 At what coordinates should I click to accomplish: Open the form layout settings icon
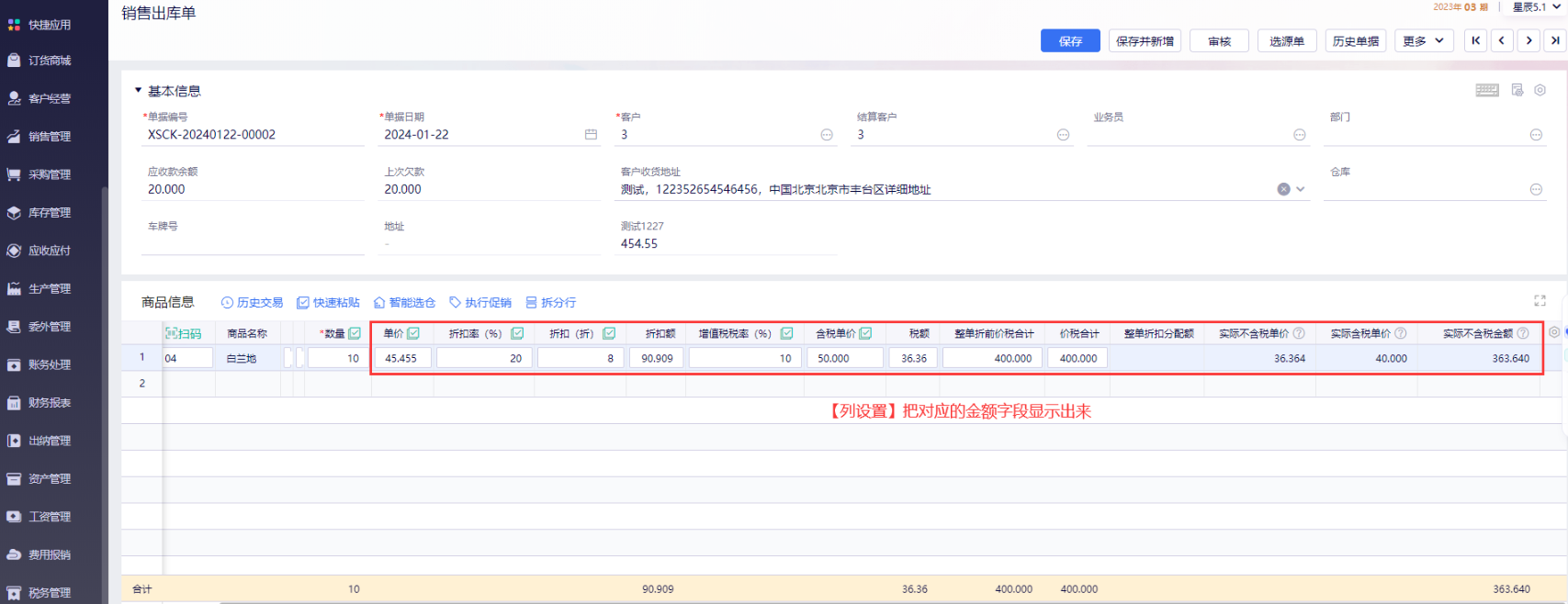1517,90
